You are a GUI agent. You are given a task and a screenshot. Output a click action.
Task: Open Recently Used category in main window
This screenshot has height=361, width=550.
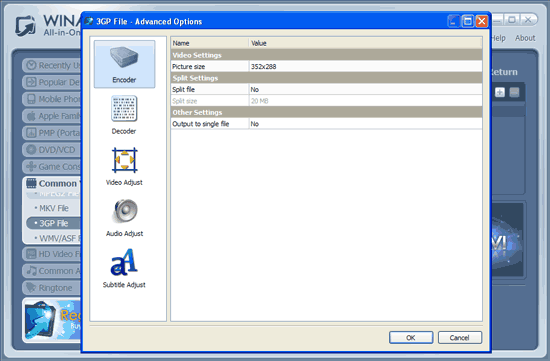coord(52,66)
